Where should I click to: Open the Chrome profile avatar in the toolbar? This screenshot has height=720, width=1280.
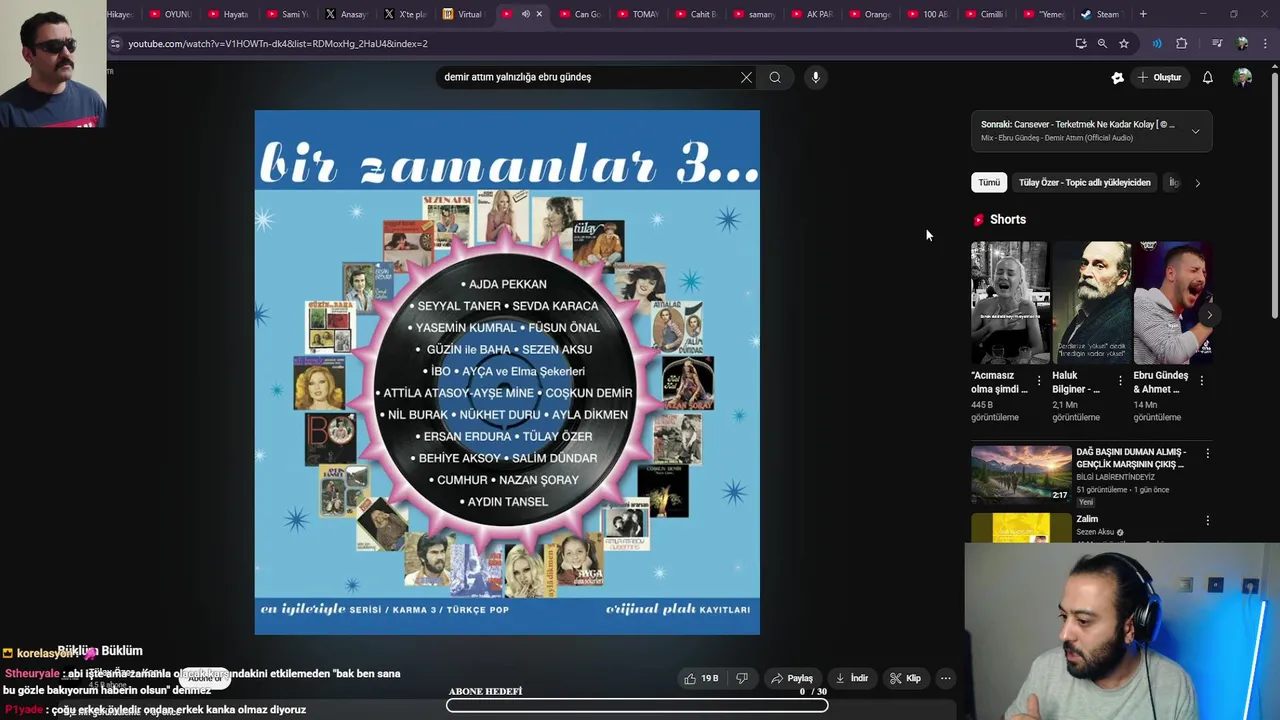coord(1242,44)
